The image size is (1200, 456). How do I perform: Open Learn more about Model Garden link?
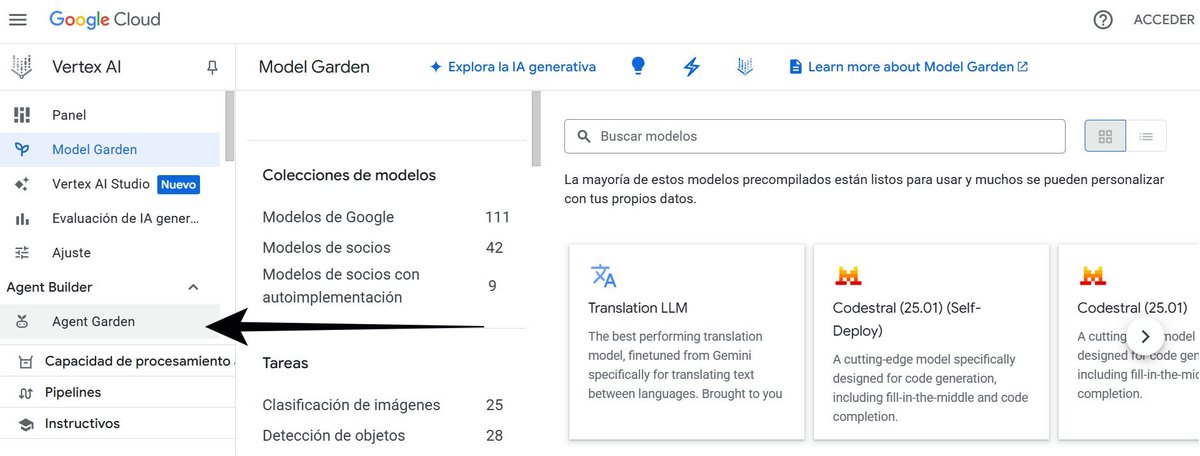click(908, 67)
